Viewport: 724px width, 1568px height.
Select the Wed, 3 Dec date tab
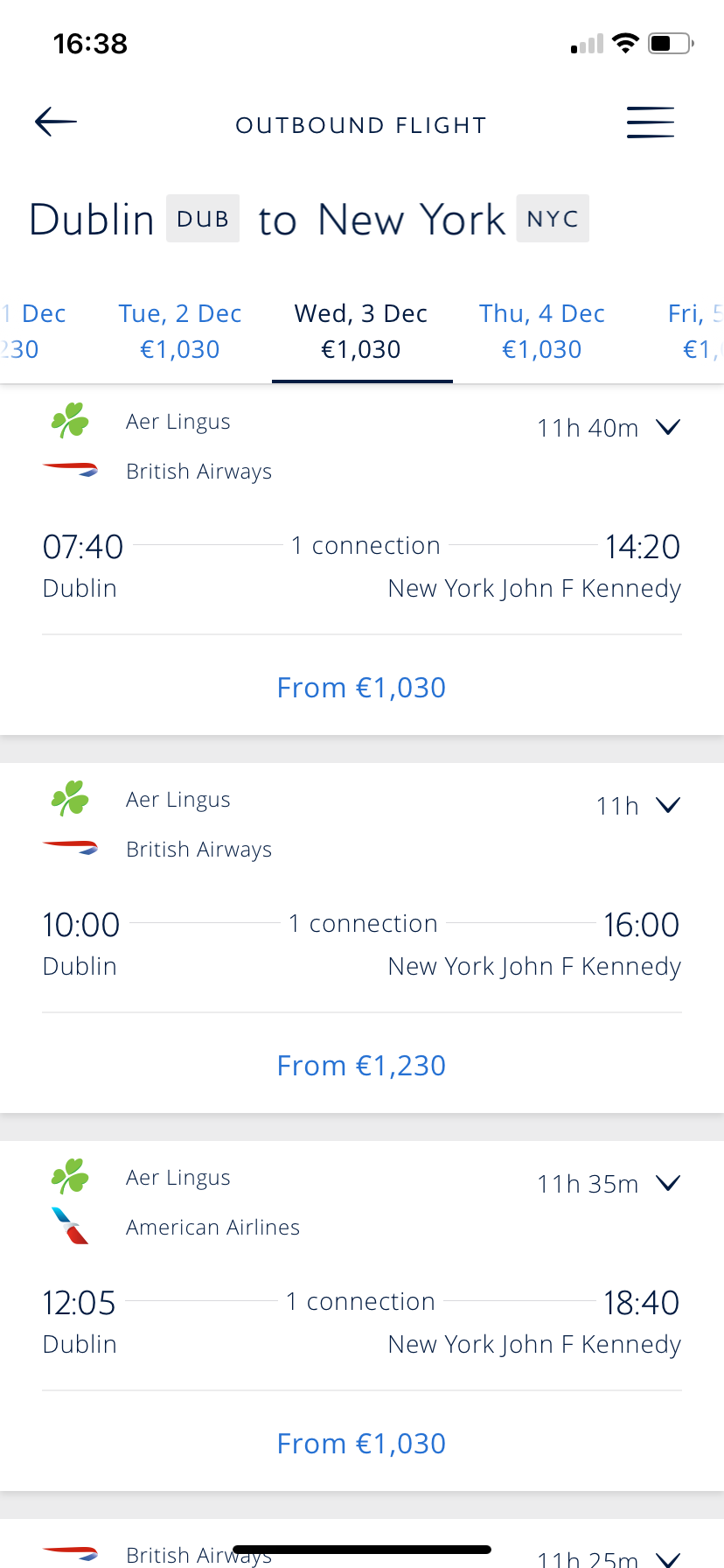click(x=361, y=331)
